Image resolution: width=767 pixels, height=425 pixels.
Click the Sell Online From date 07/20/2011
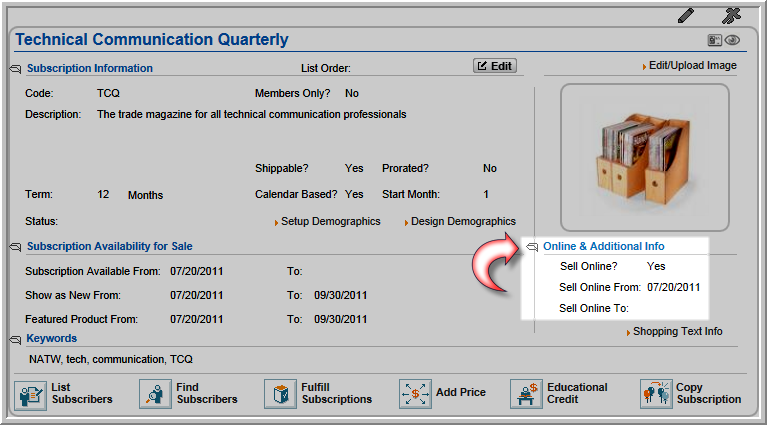[x=674, y=288]
